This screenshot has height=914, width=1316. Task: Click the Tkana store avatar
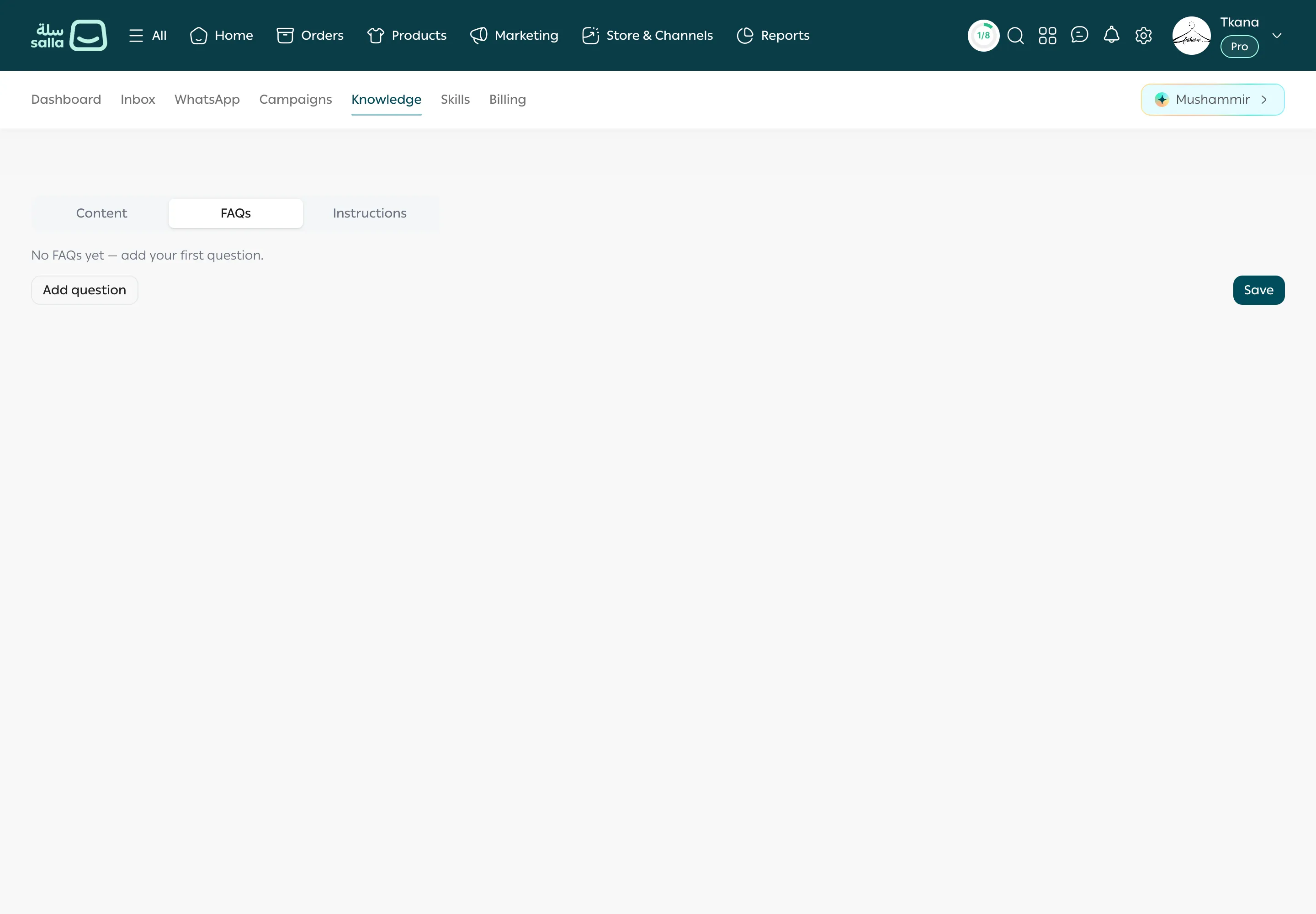(1192, 36)
